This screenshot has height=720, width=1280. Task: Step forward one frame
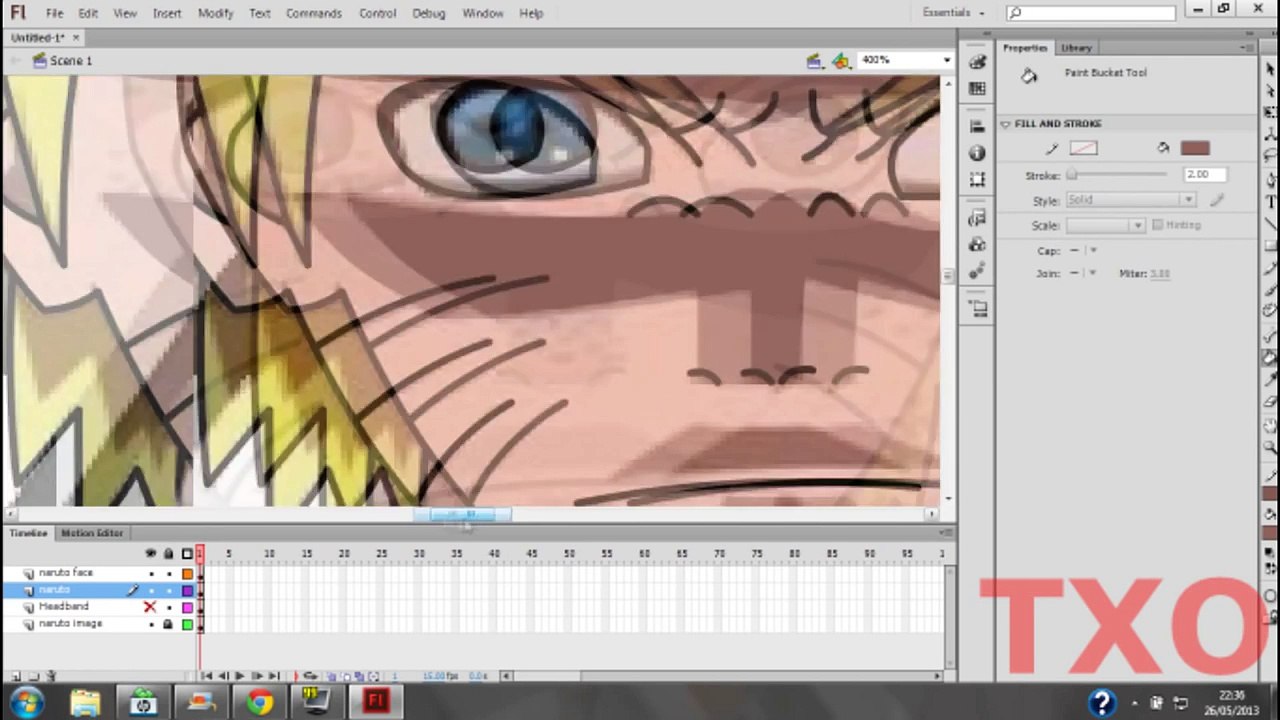tap(256, 676)
